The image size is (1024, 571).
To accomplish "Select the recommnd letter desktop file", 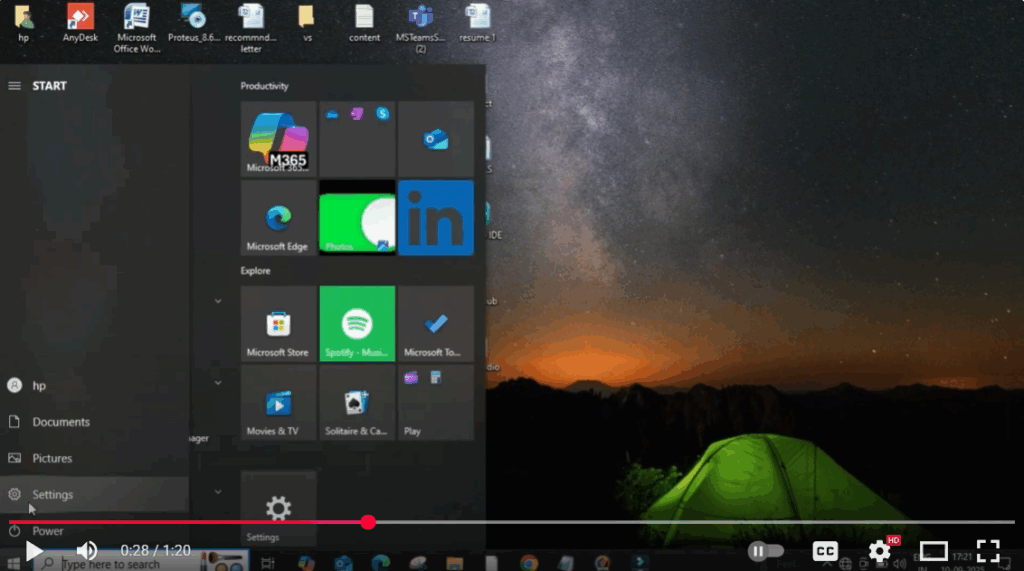I will (x=251, y=29).
